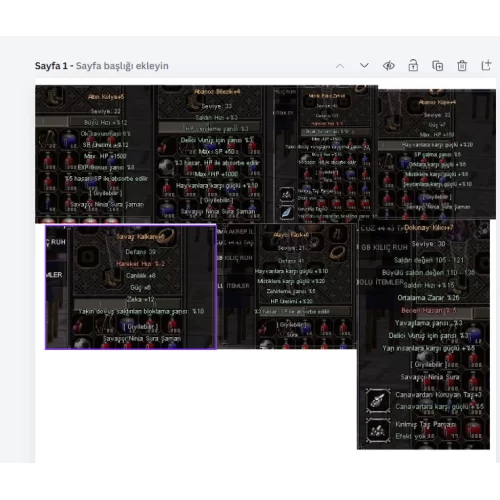
Task: Select the Abanoz Küpe+4 item image
Action: tap(437, 154)
